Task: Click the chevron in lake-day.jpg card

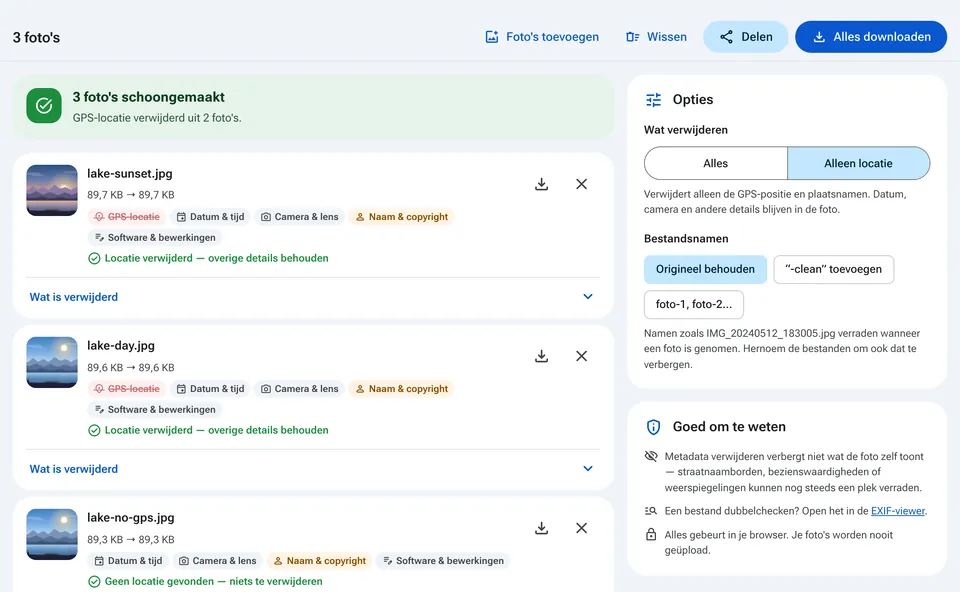Action: coord(588,469)
